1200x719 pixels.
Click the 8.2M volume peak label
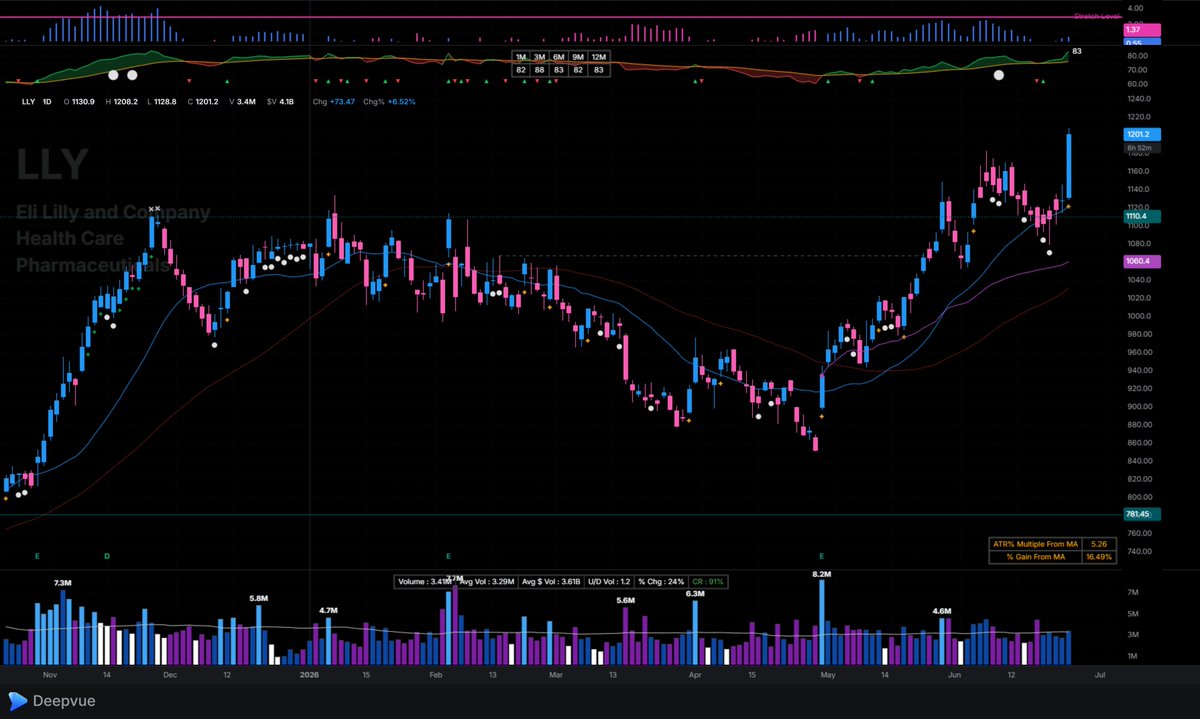pyautogui.click(x=823, y=575)
